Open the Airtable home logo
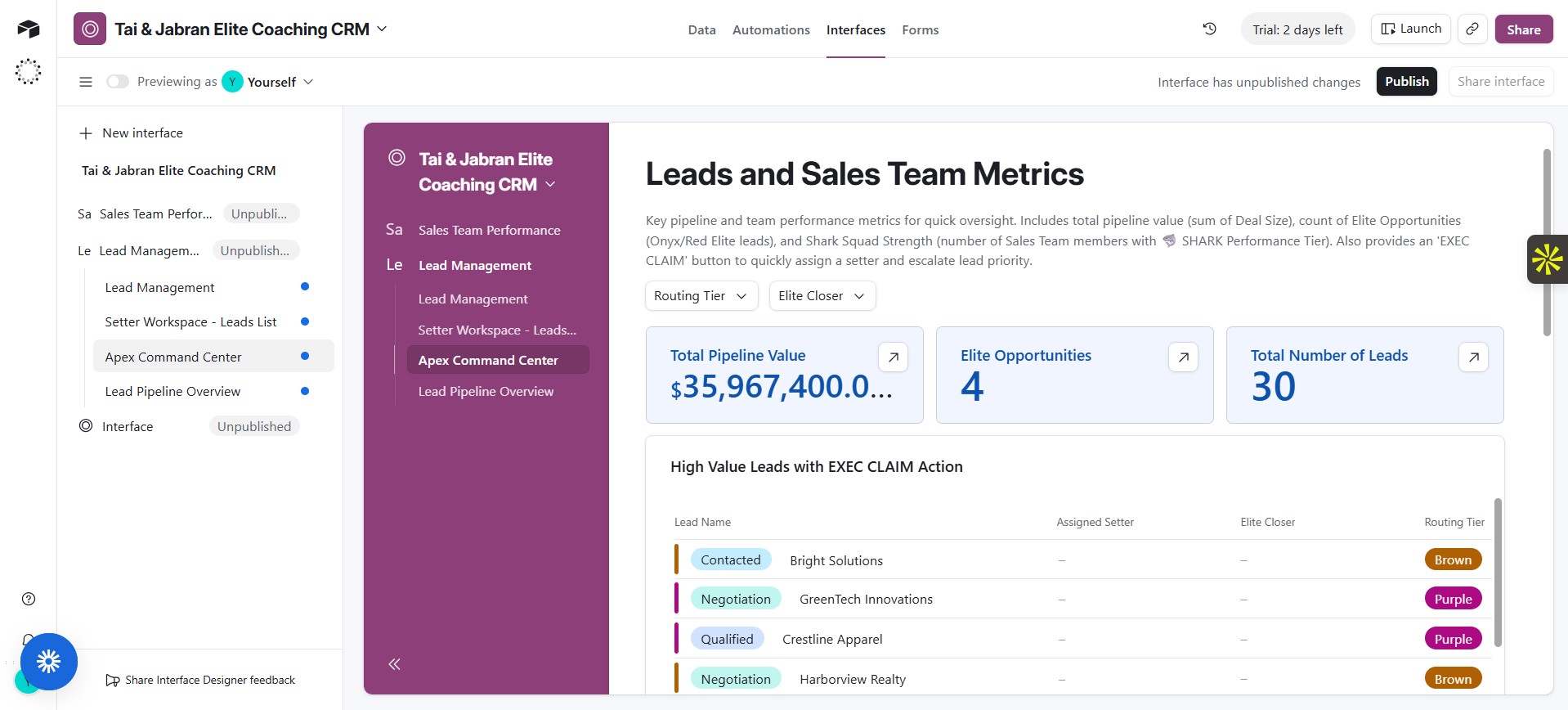 29,29
